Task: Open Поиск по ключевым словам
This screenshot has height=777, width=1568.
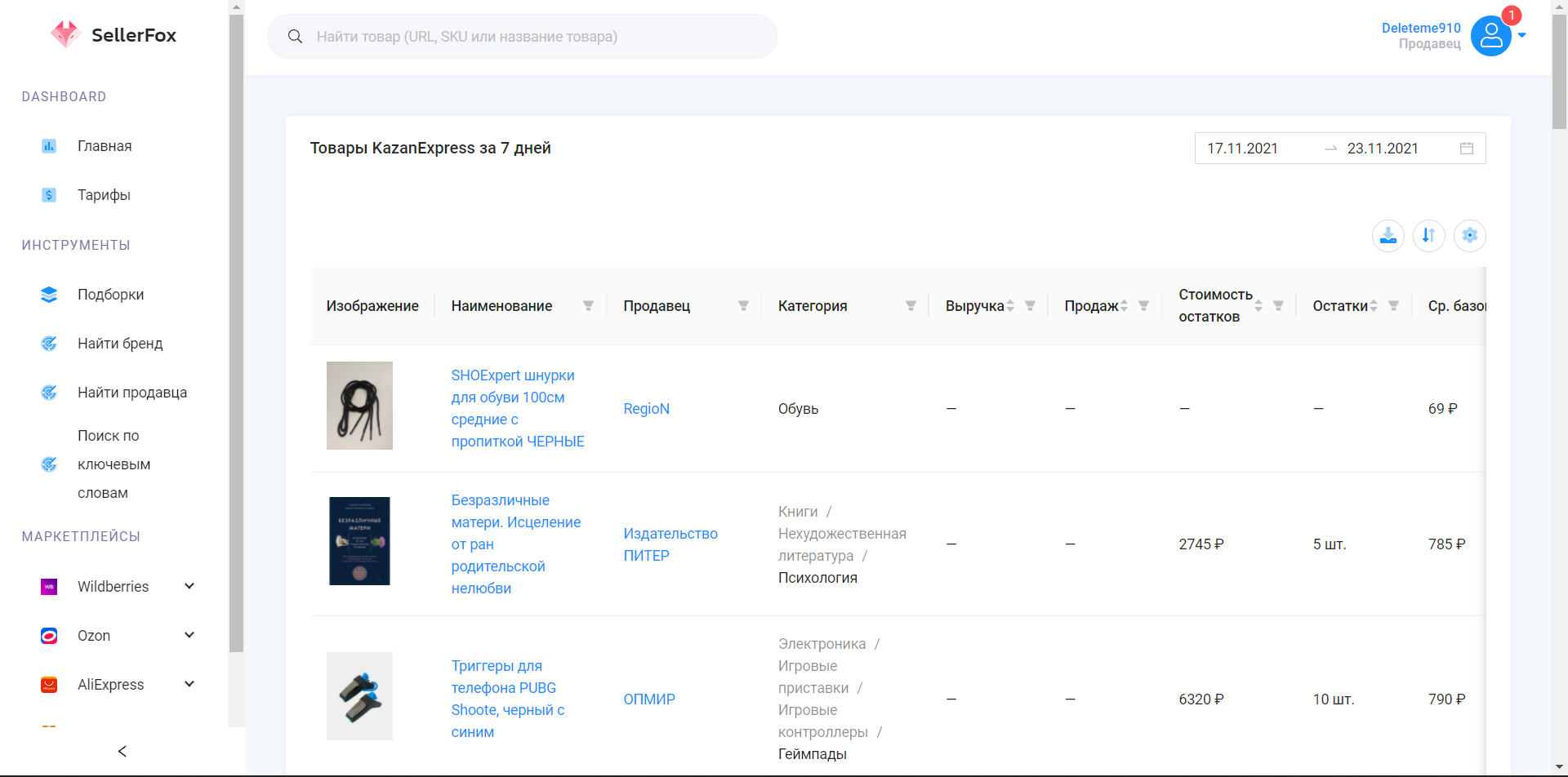Action: (x=114, y=464)
